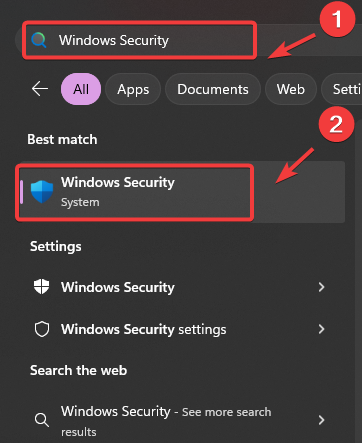This screenshot has height=443, width=362.
Task: Click inside the Windows Security search text field
Action: (x=139, y=40)
